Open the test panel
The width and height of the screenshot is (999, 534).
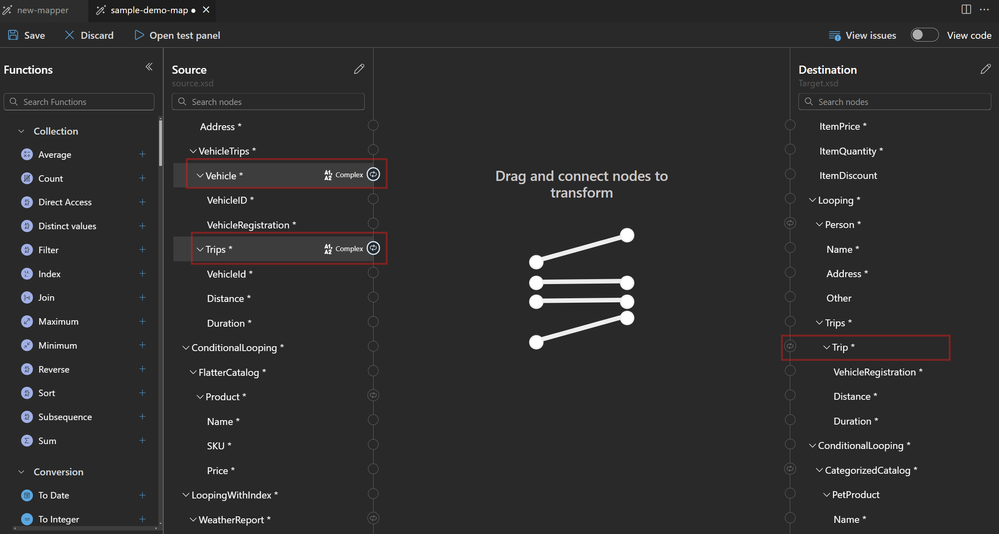click(177, 35)
